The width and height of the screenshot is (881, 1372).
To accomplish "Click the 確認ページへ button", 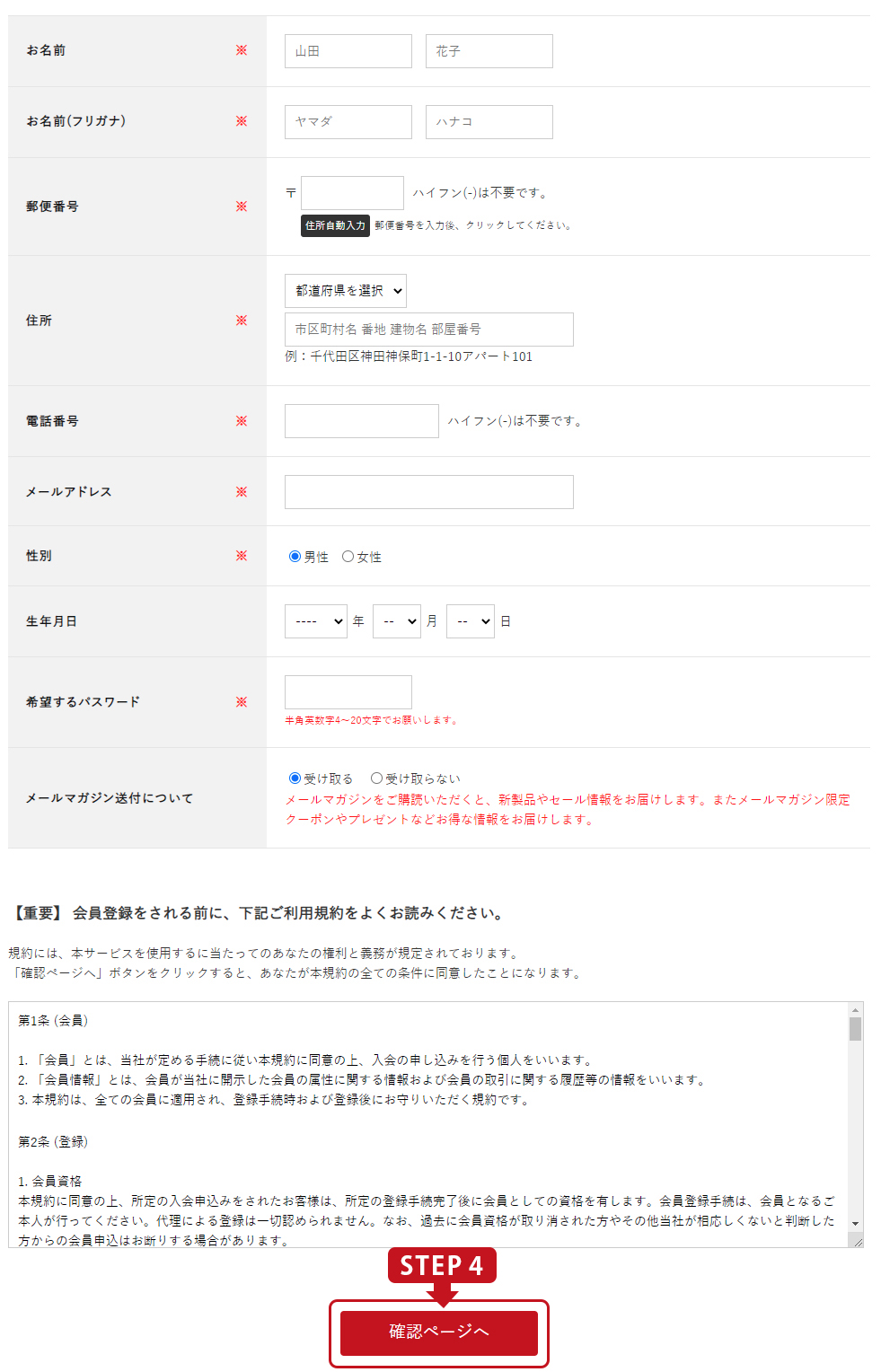I will (x=439, y=1332).
